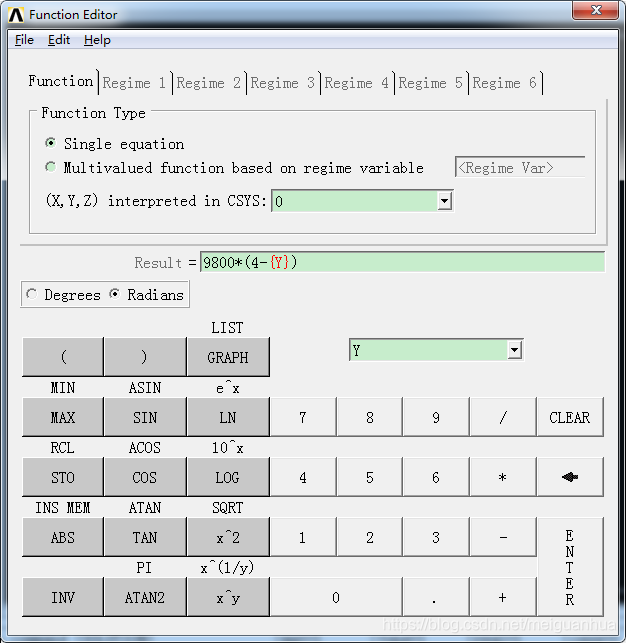Click the number 9 key
626x643 pixels.
pos(436,417)
